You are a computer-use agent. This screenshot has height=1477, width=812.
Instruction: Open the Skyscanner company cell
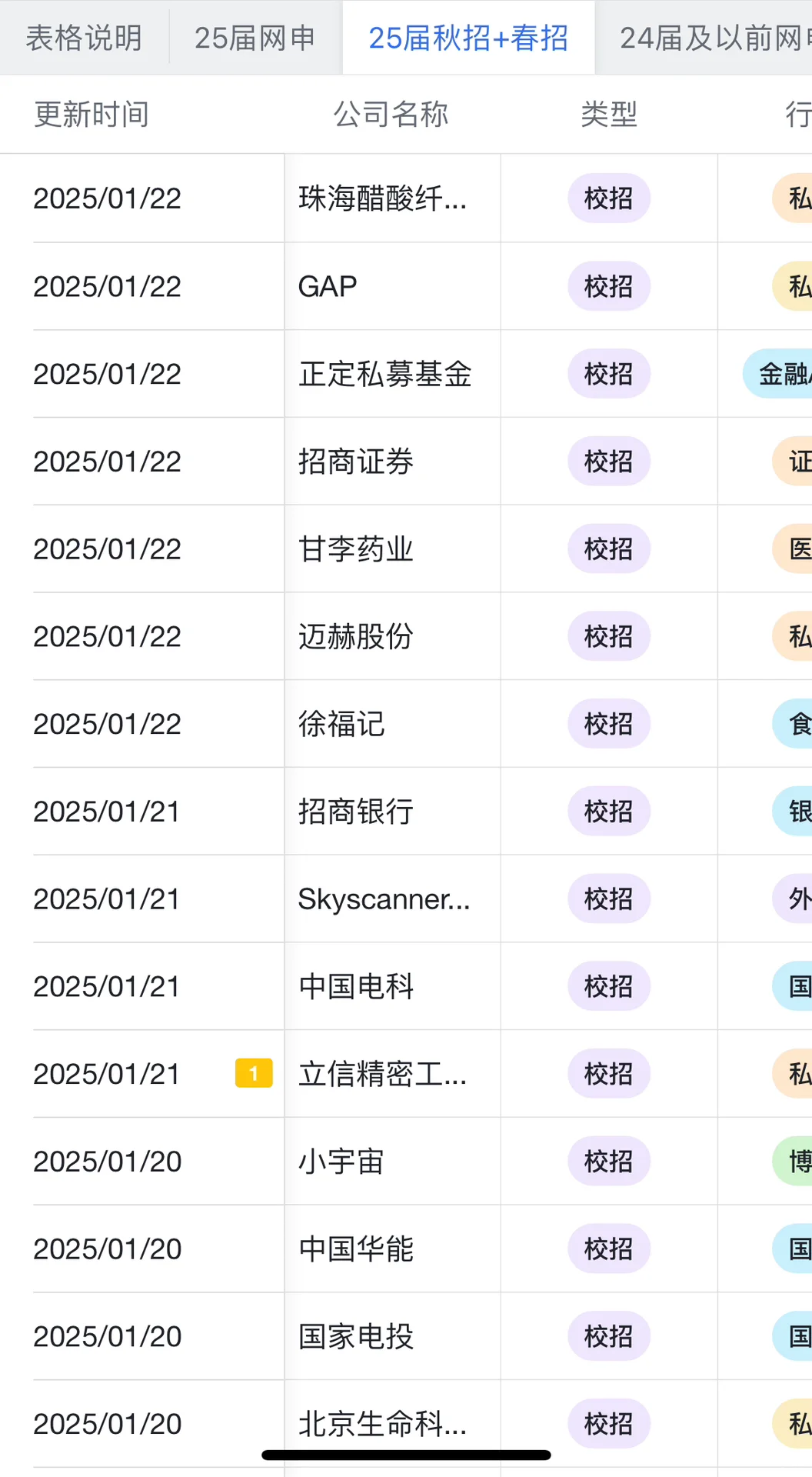pyautogui.click(x=384, y=899)
